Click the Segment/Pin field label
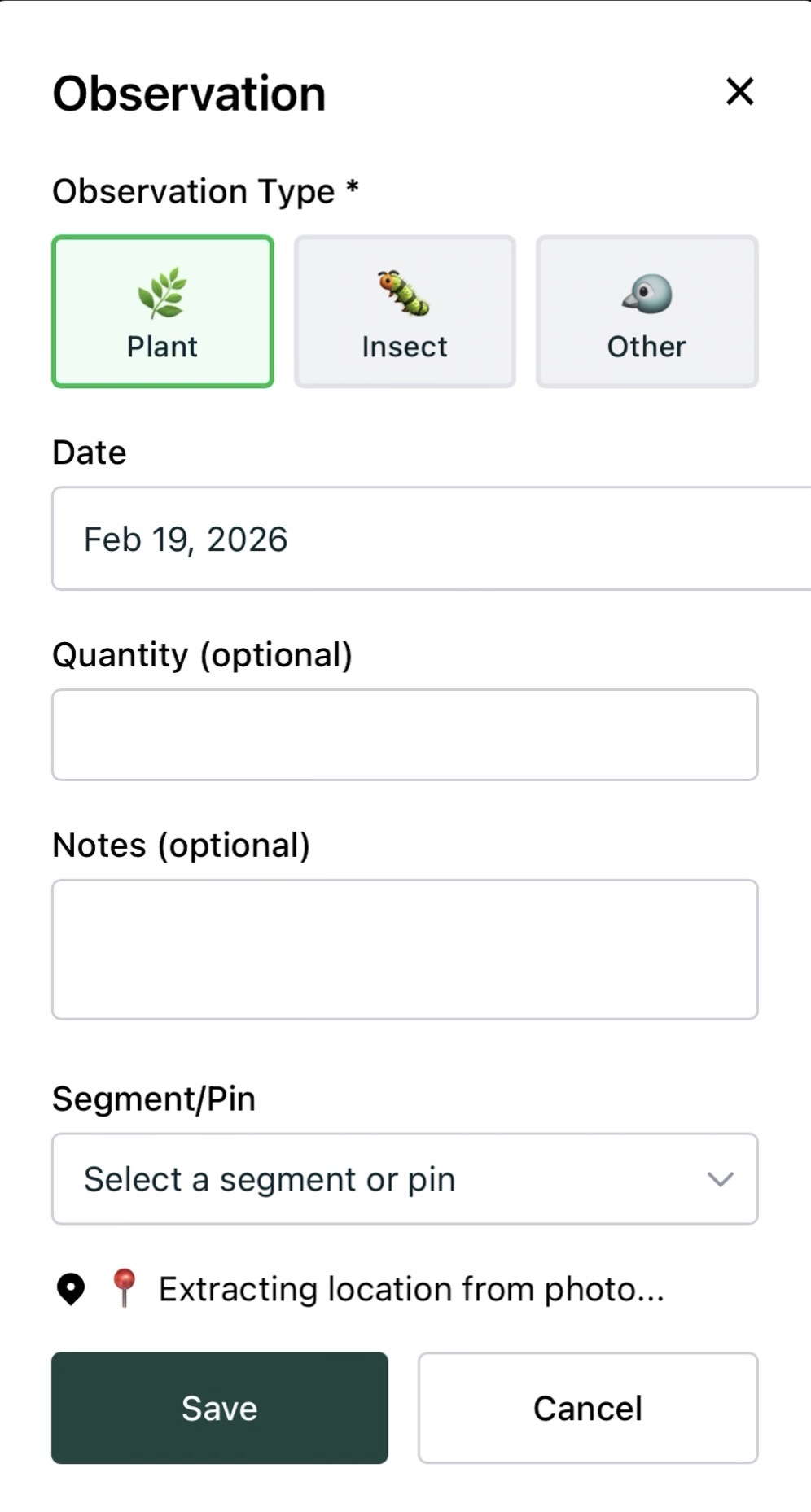This screenshot has width=811, height=1512. pos(154,1099)
